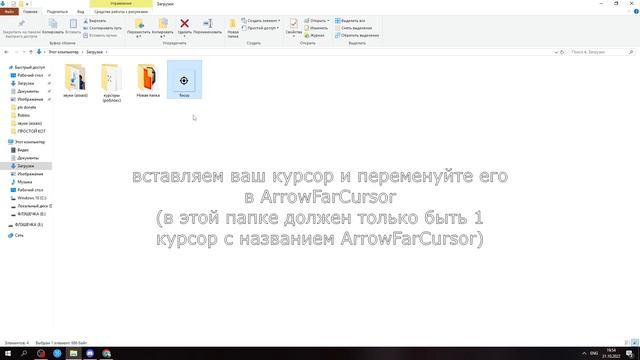Open the звуки folder in the file pane
The height and width of the screenshot is (360, 640).
point(76,81)
